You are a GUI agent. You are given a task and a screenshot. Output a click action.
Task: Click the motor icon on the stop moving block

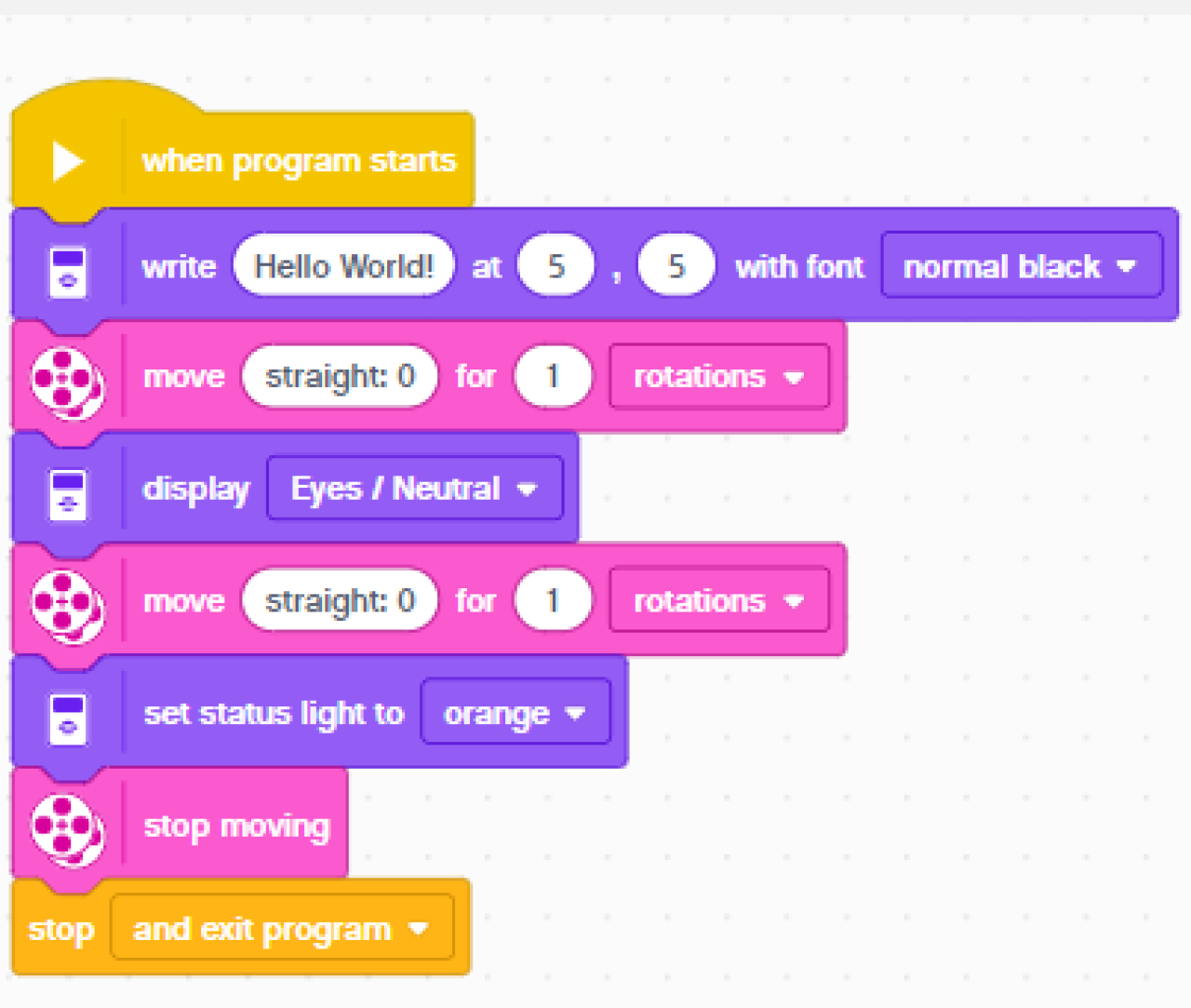67,830
